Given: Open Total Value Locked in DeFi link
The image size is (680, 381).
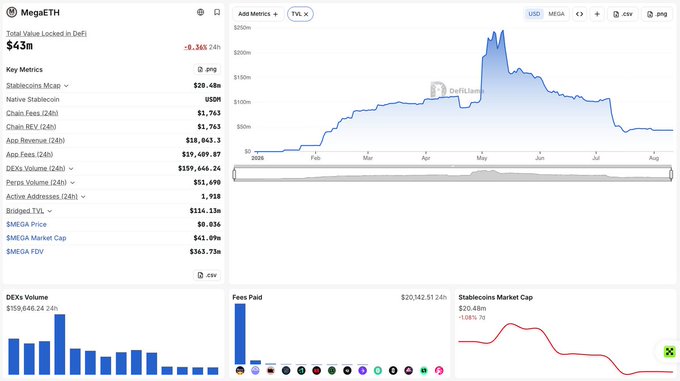Looking at the screenshot, I should click(x=46, y=33).
